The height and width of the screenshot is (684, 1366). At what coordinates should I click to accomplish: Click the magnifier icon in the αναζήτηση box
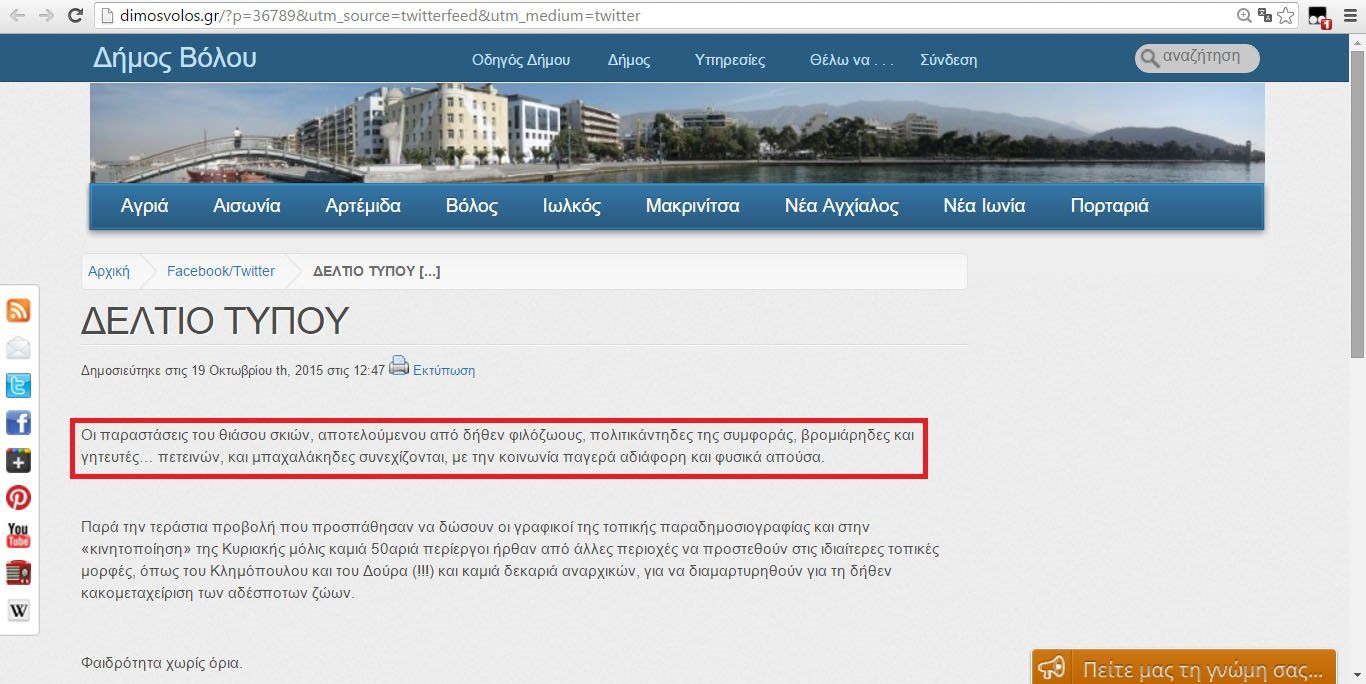coord(1149,58)
